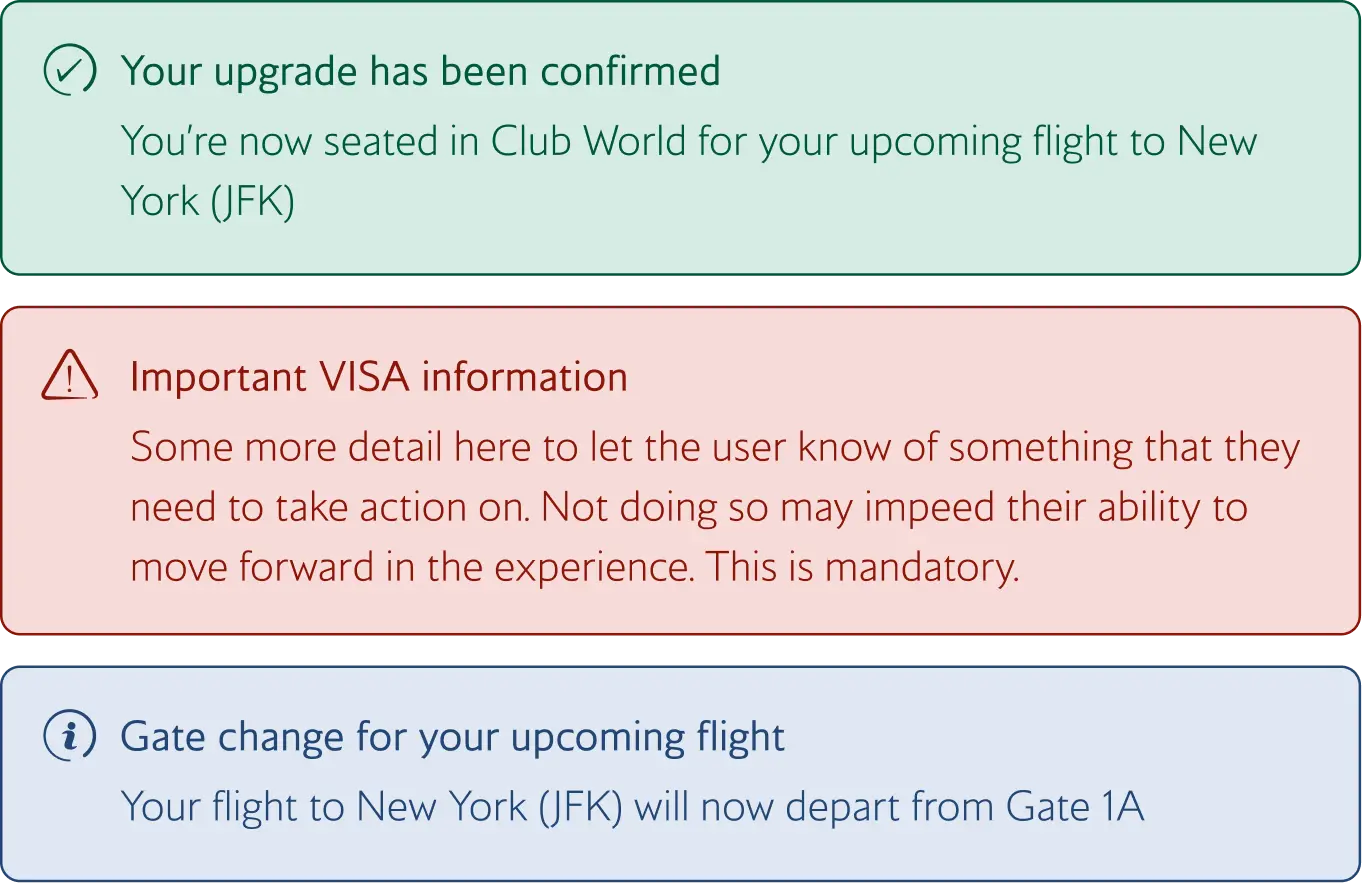Click 'York (JFK)' on the green banner's last line
The image size is (1362, 883).
tap(207, 201)
